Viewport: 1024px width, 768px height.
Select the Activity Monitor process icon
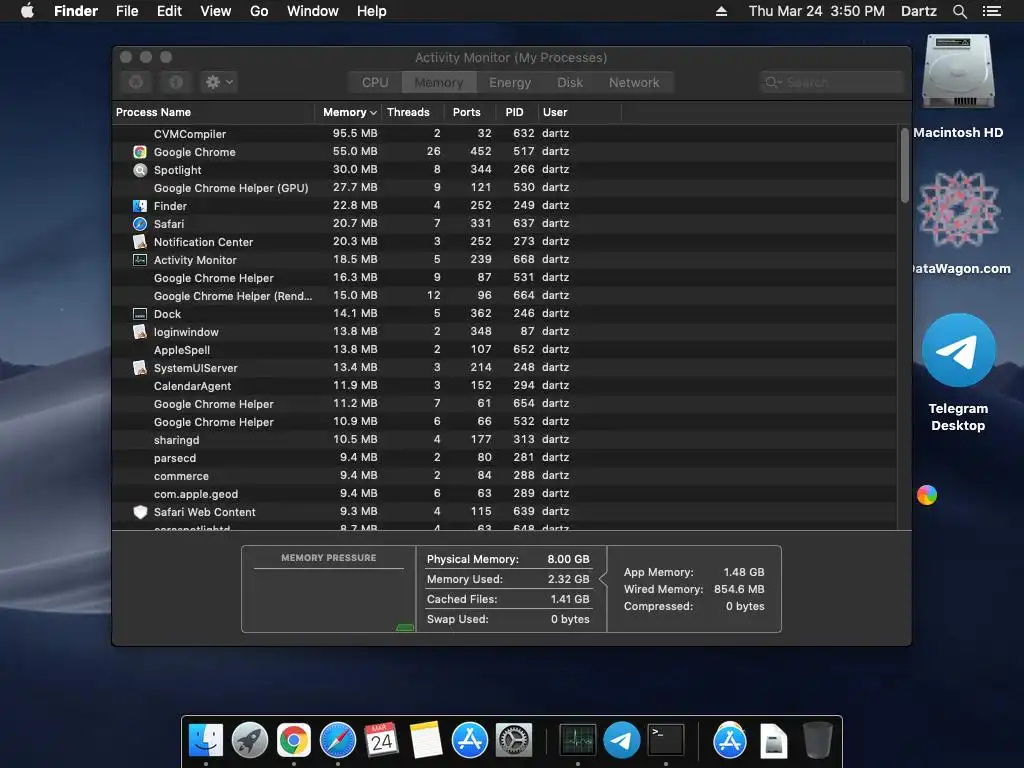[140, 260]
